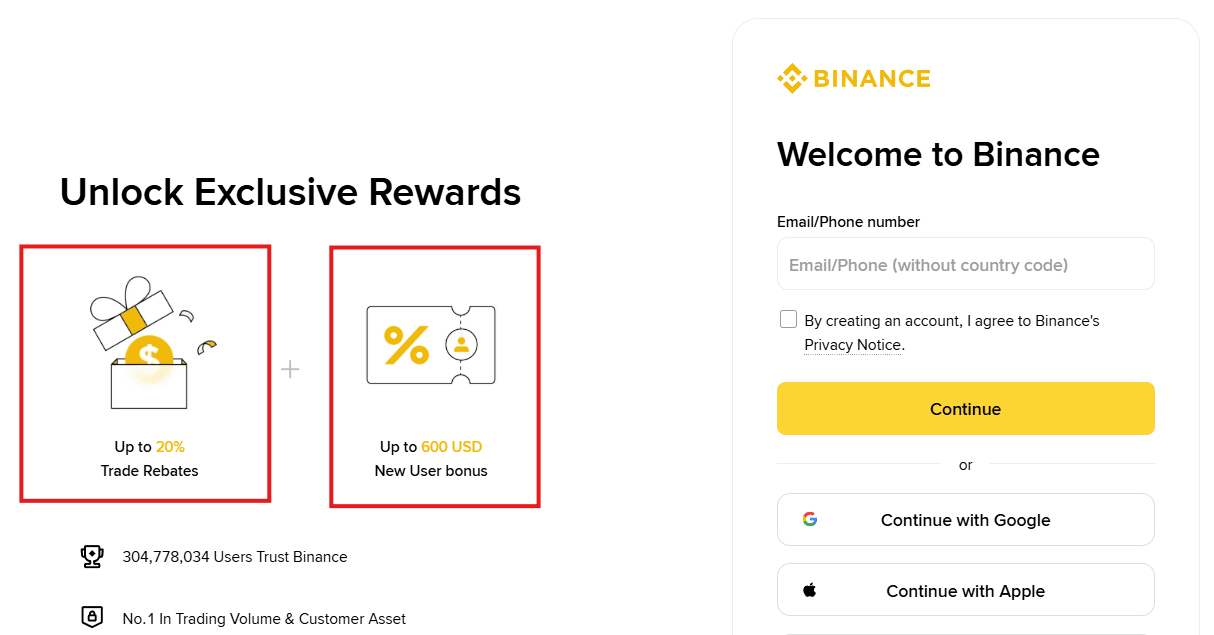Click the Welcome to Binance heading
Image resolution: width=1214 pixels, height=635 pixels.
(938, 155)
